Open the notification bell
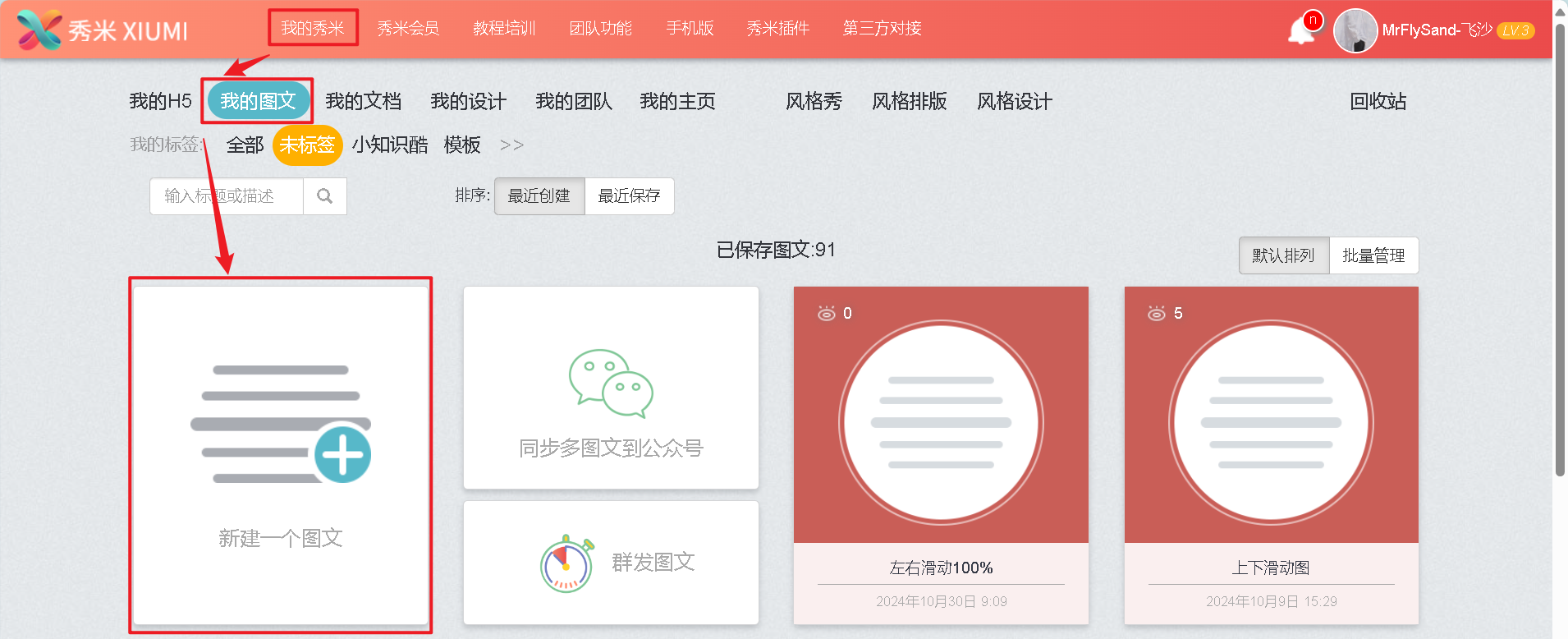Viewport: 1568px width, 639px height. coord(1302,31)
